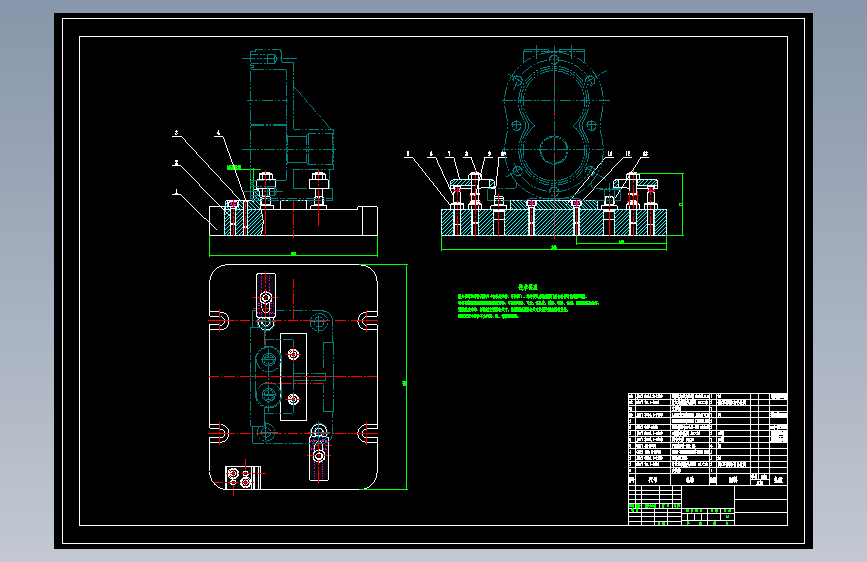Click the upper-left U-slot on the plan view base plate
This screenshot has width=867, height=562.
point(220,321)
